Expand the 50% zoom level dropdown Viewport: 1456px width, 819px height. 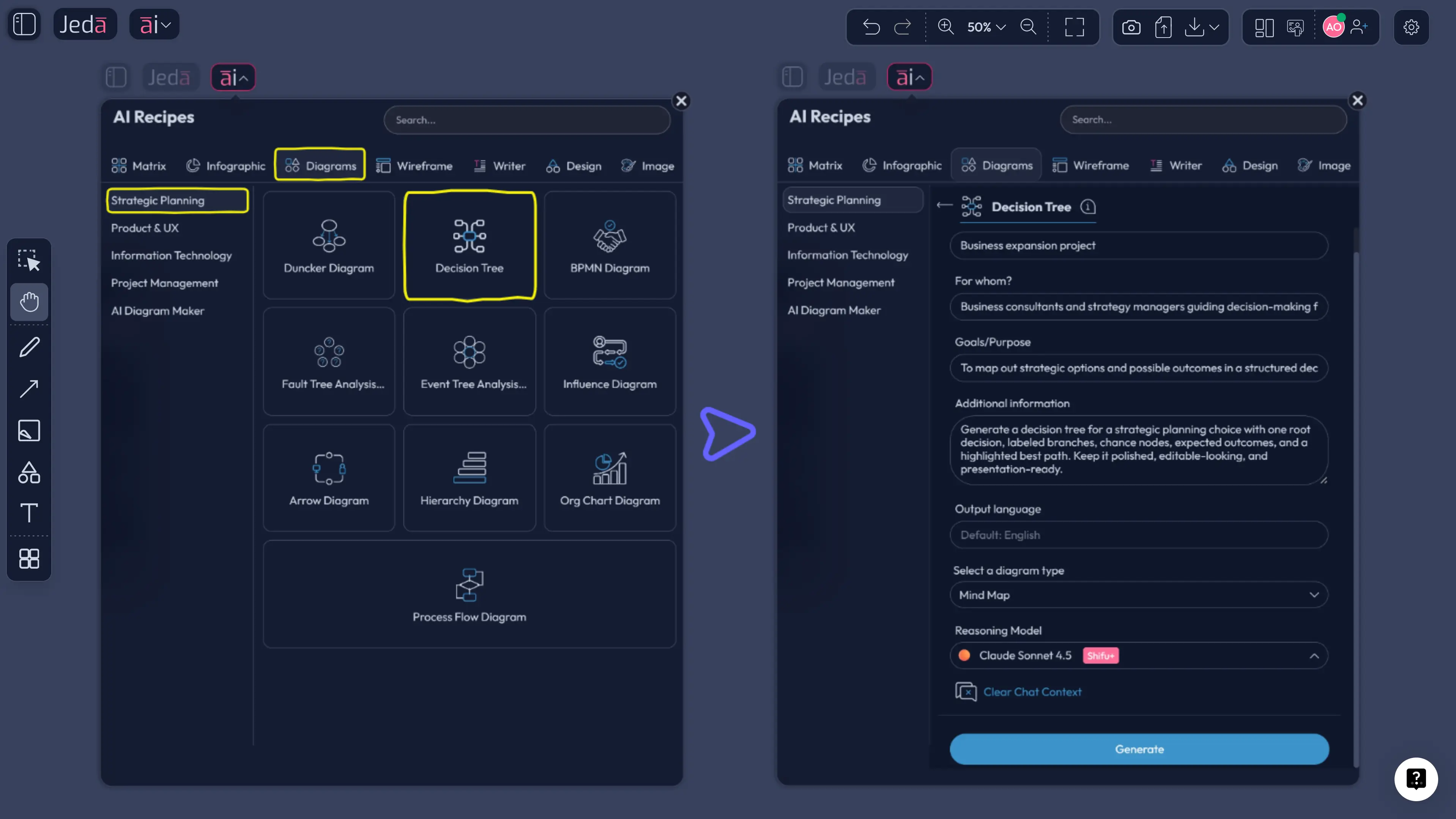986,27
